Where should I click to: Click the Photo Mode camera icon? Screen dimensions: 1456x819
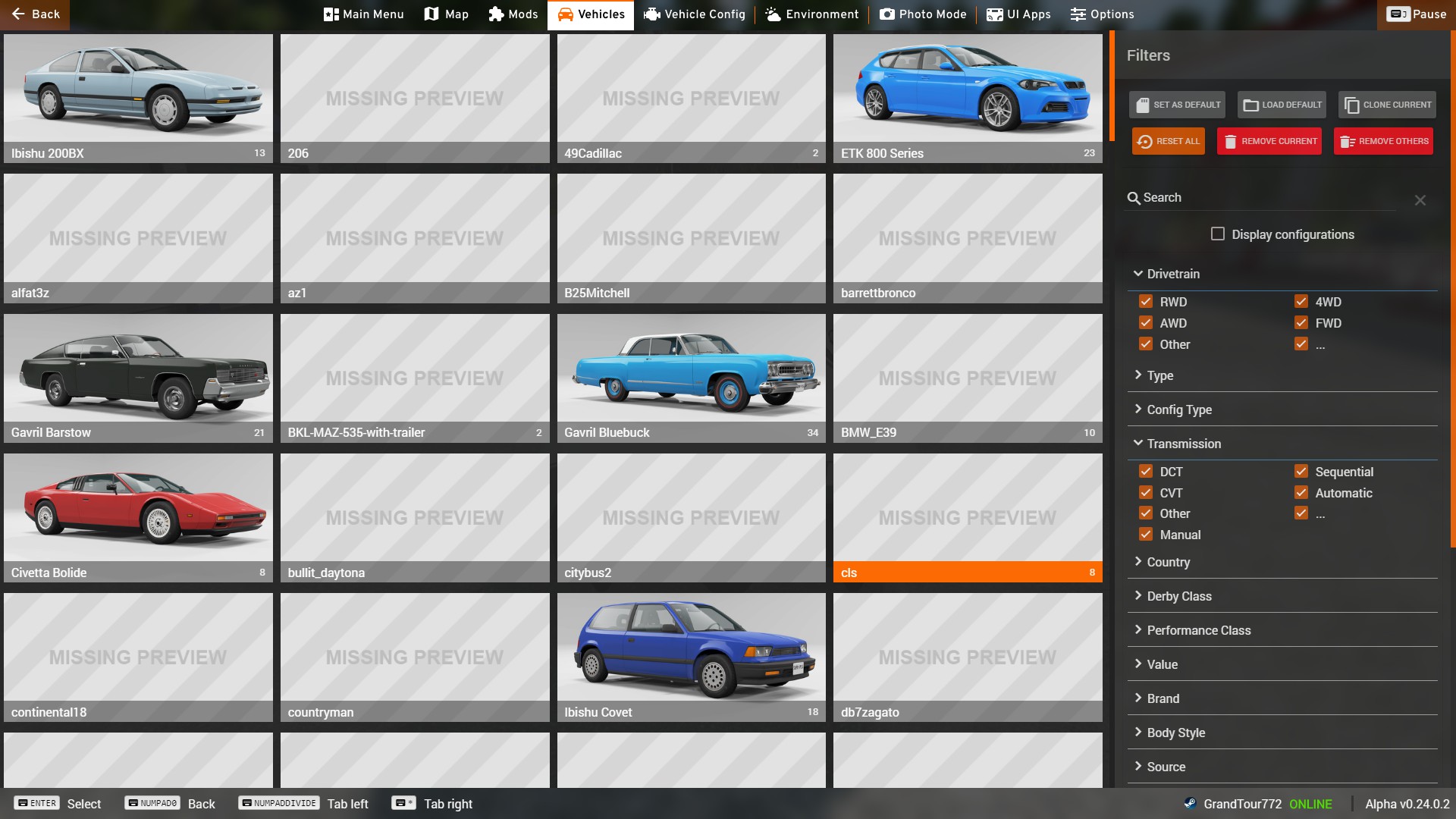[x=886, y=14]
